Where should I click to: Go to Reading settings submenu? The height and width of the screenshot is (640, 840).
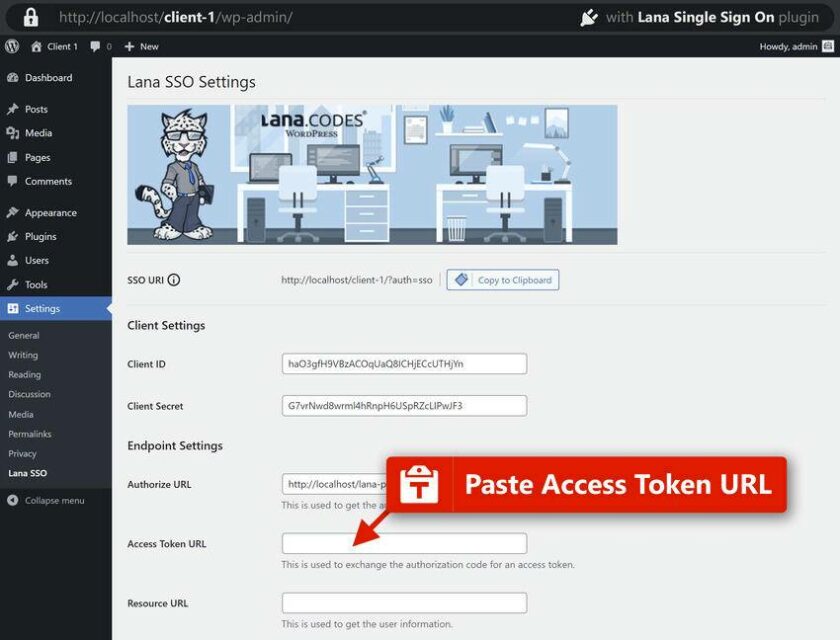tap(25, 374)
